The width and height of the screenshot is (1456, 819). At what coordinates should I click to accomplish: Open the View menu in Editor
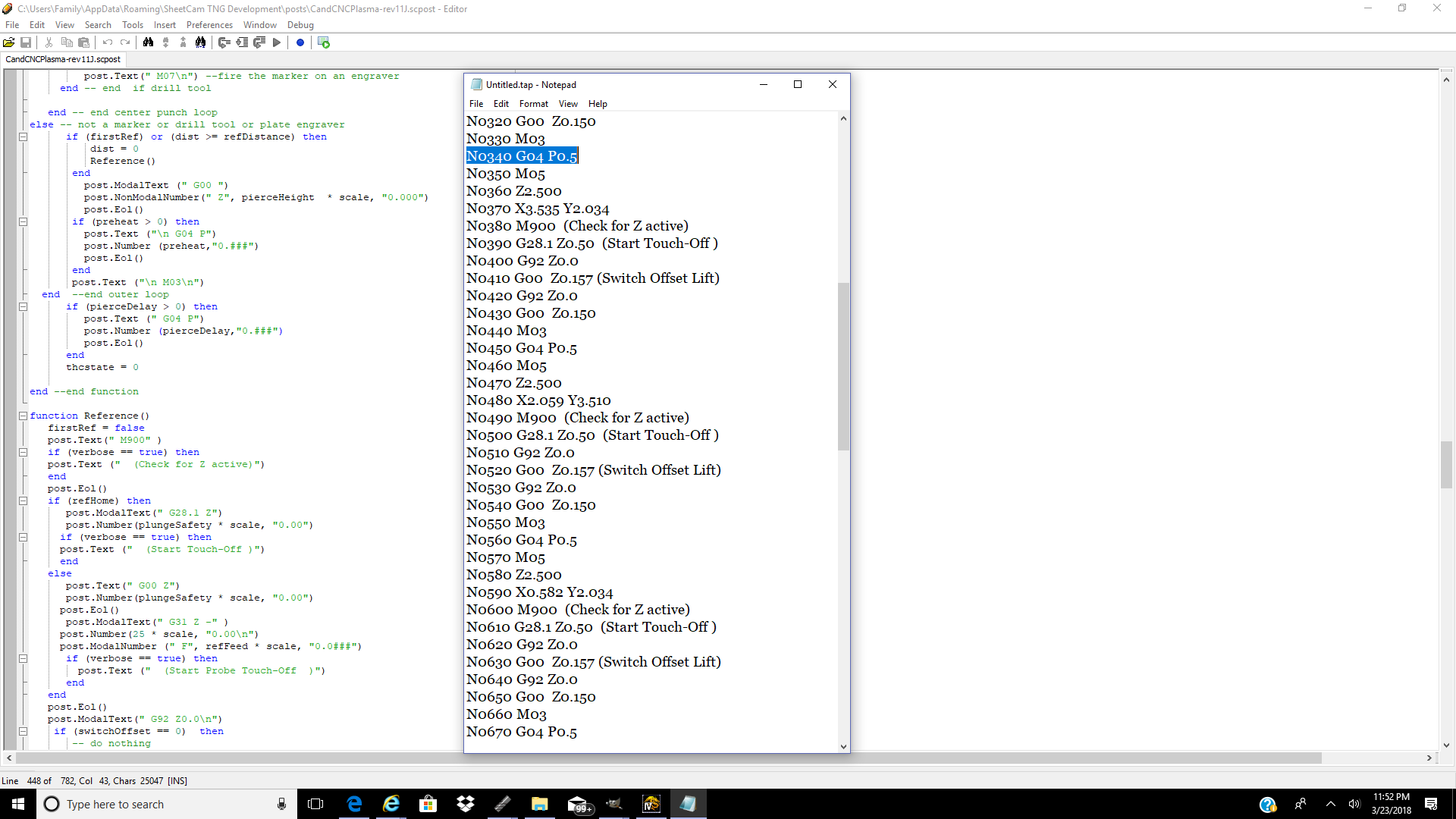(x=64, y=25)
